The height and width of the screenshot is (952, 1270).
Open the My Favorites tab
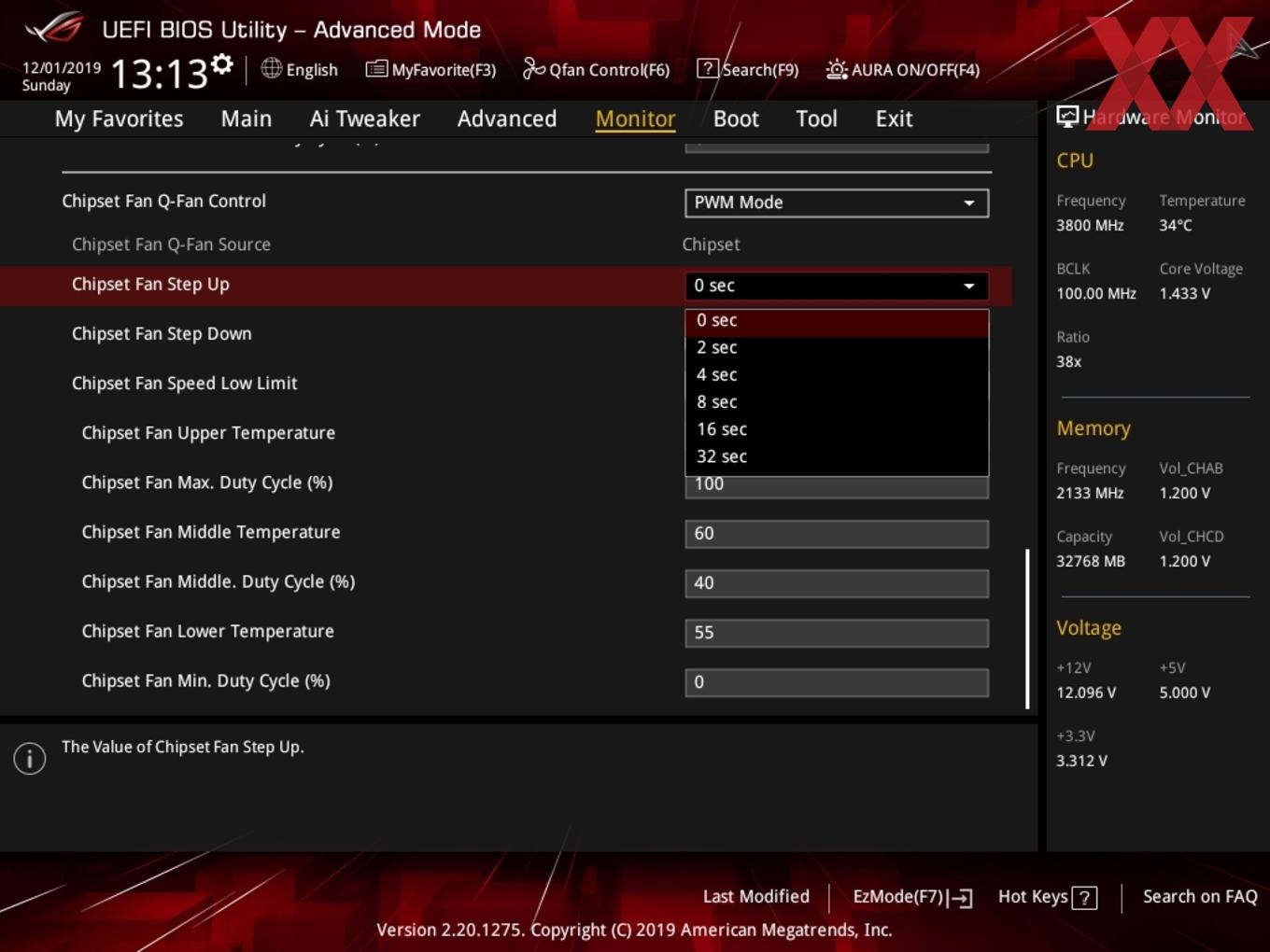(119, 119)
